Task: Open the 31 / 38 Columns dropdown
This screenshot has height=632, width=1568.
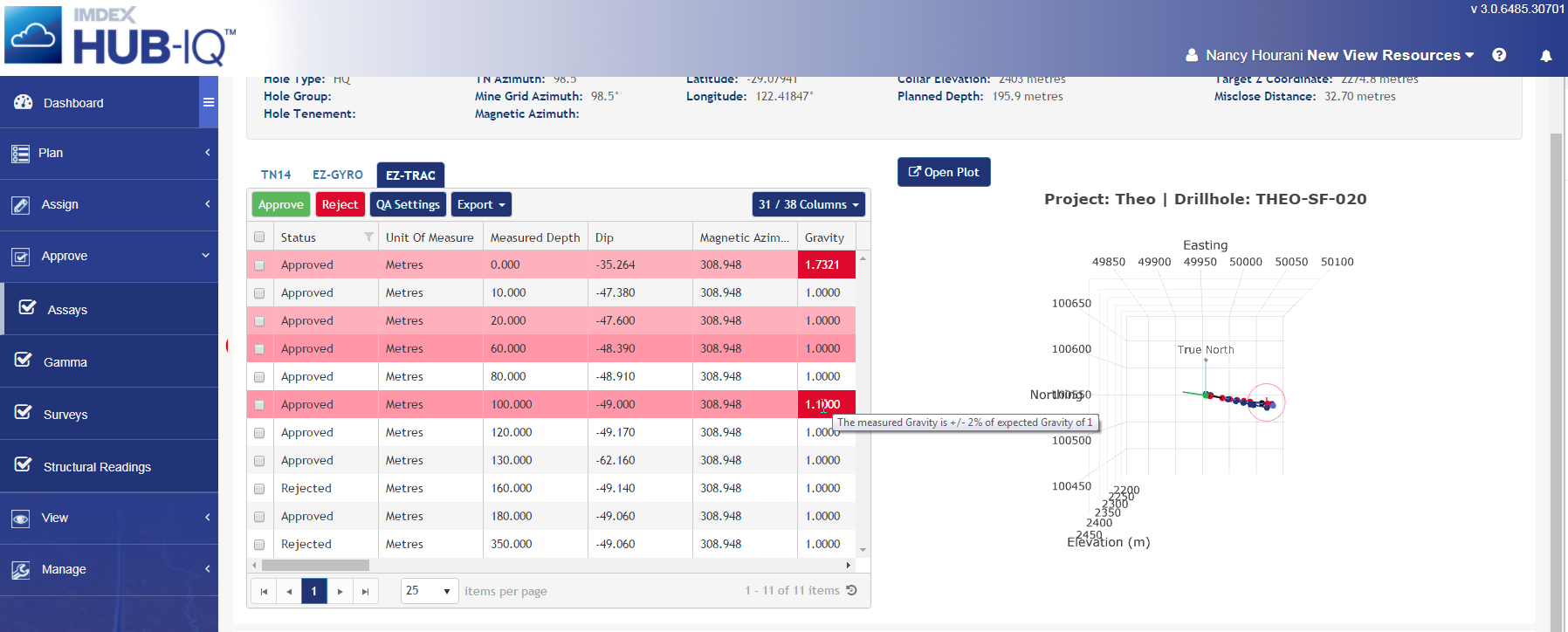Action: 808,204
